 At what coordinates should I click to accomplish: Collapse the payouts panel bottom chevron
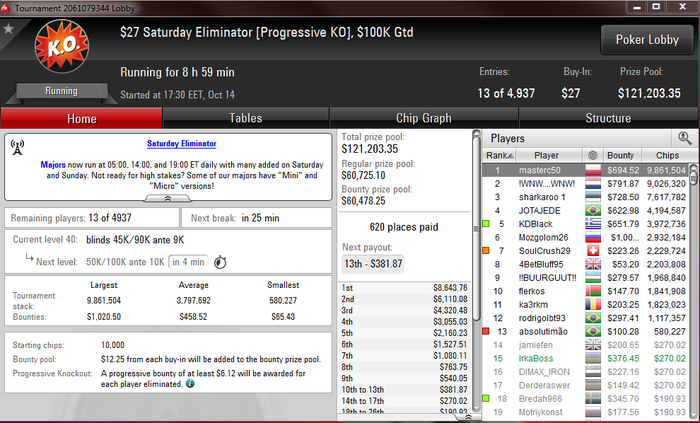click(x=467, y=417)
